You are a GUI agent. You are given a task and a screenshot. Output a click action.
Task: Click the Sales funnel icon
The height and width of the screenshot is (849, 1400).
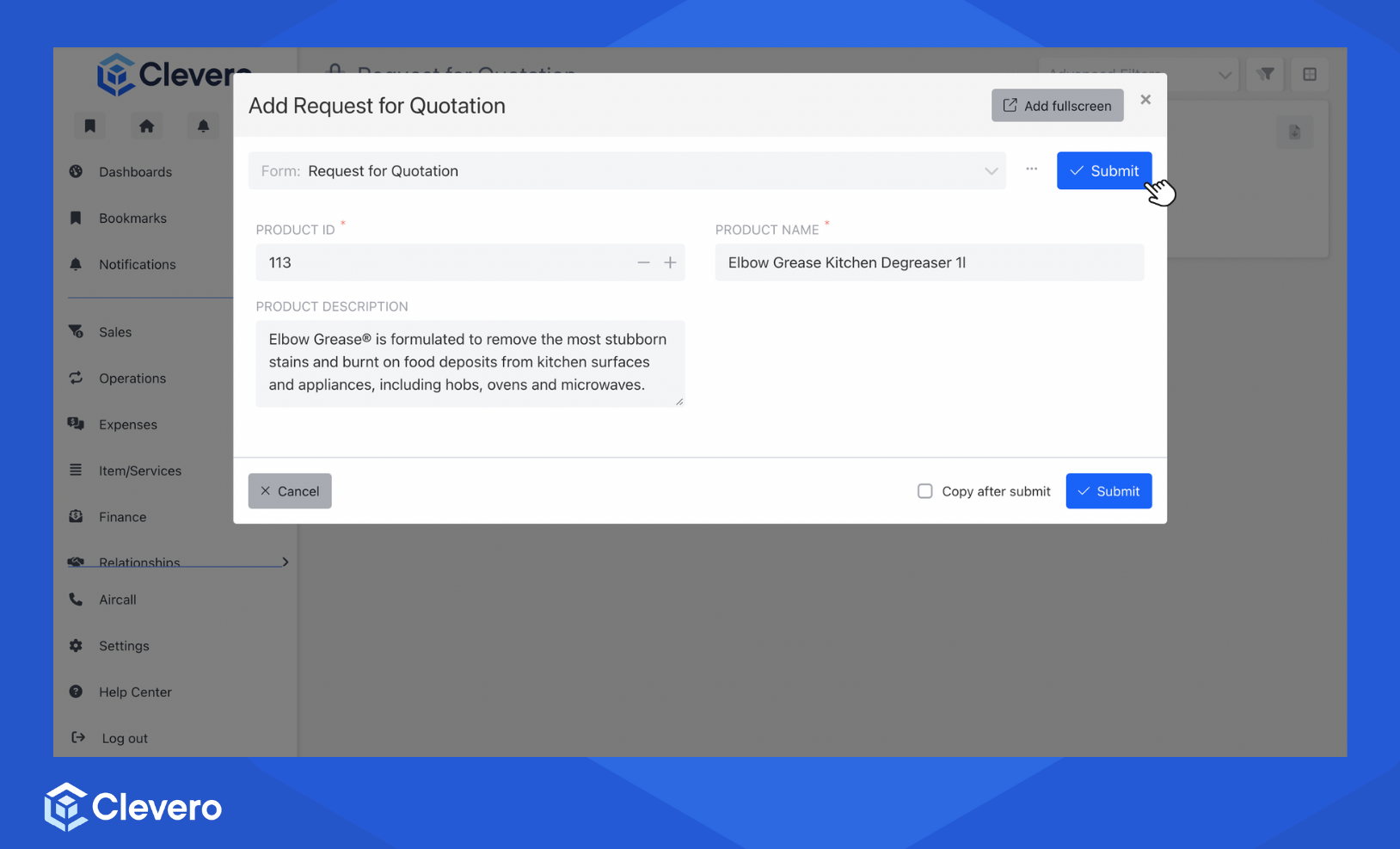[76, 331]
